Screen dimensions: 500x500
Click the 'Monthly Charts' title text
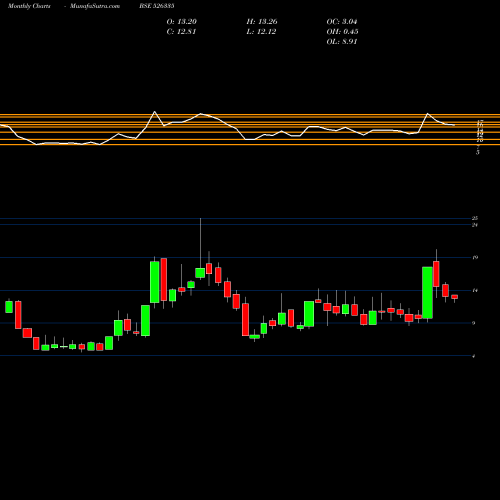click(29, 6)
